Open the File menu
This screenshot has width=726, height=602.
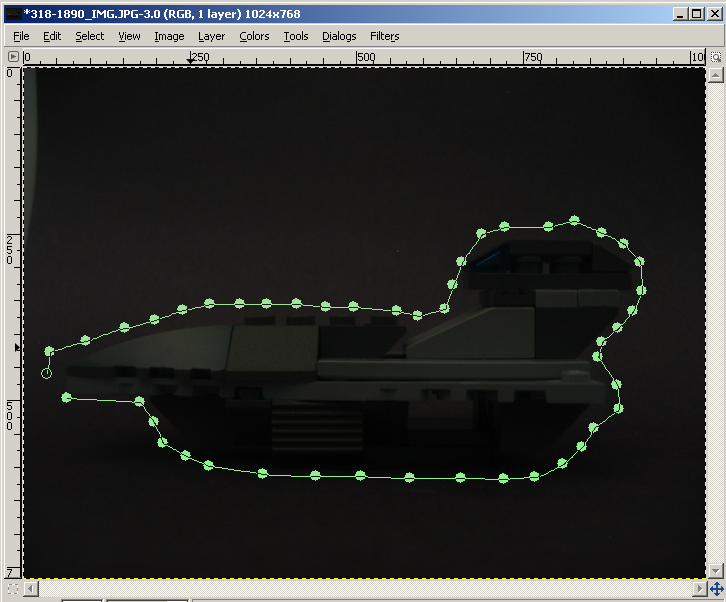[21, 36]
